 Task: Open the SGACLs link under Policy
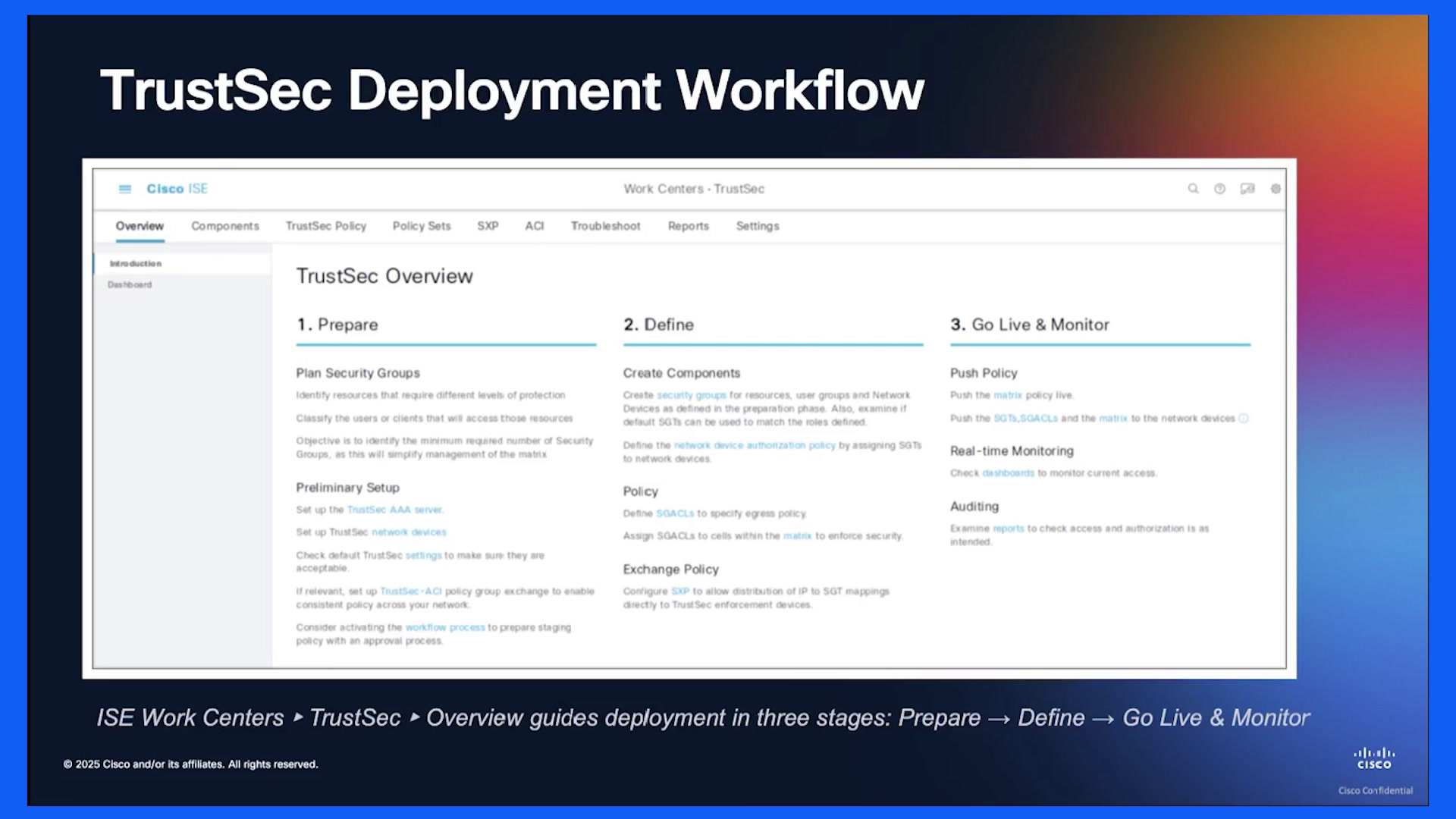coord(675,514)
